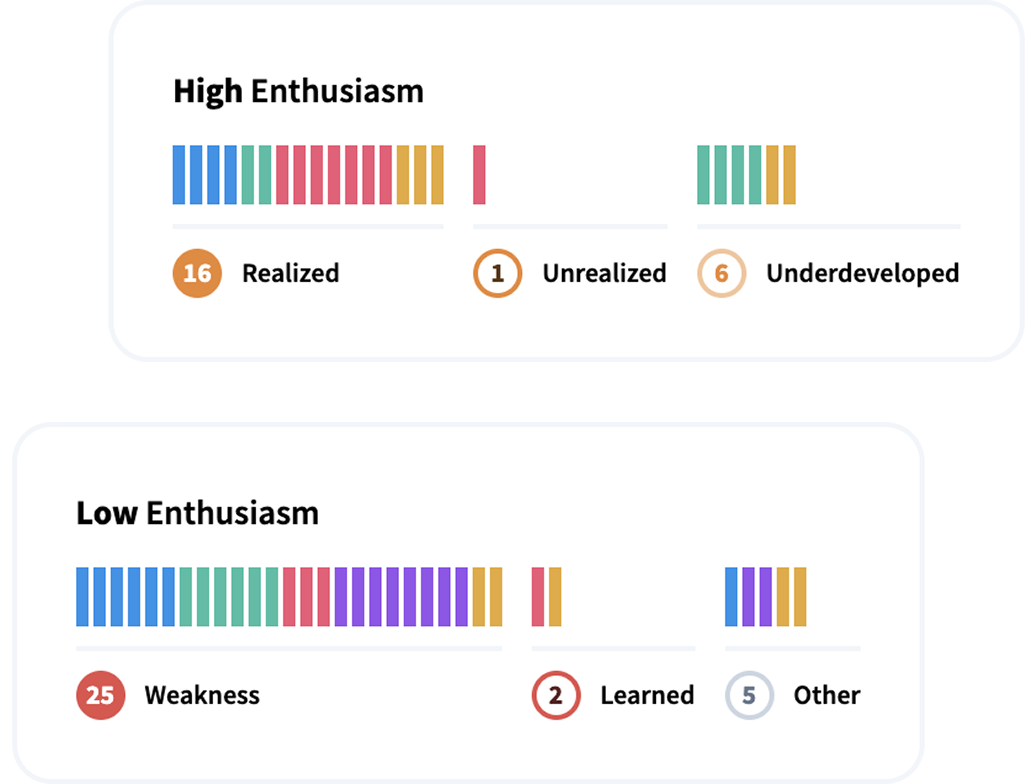1036x784 pixels.
Task: Click the 6 Underdeveloped count badge
Action: point(721,273)
